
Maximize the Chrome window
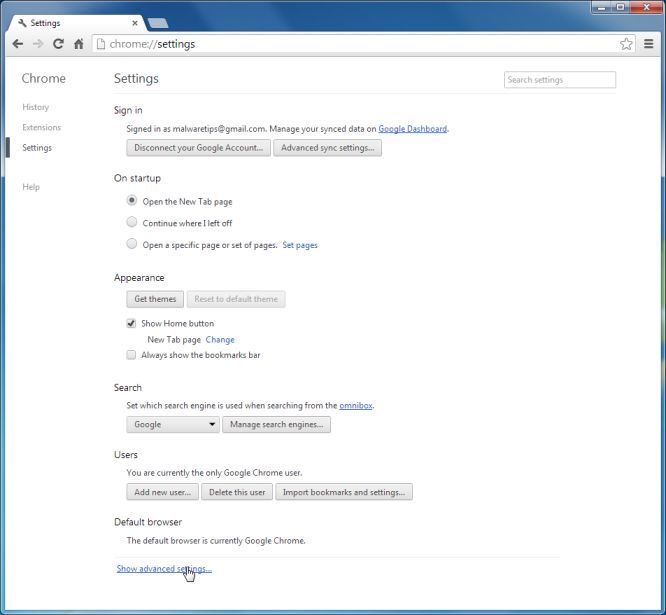pyautogui.click(x=621, y=7)
